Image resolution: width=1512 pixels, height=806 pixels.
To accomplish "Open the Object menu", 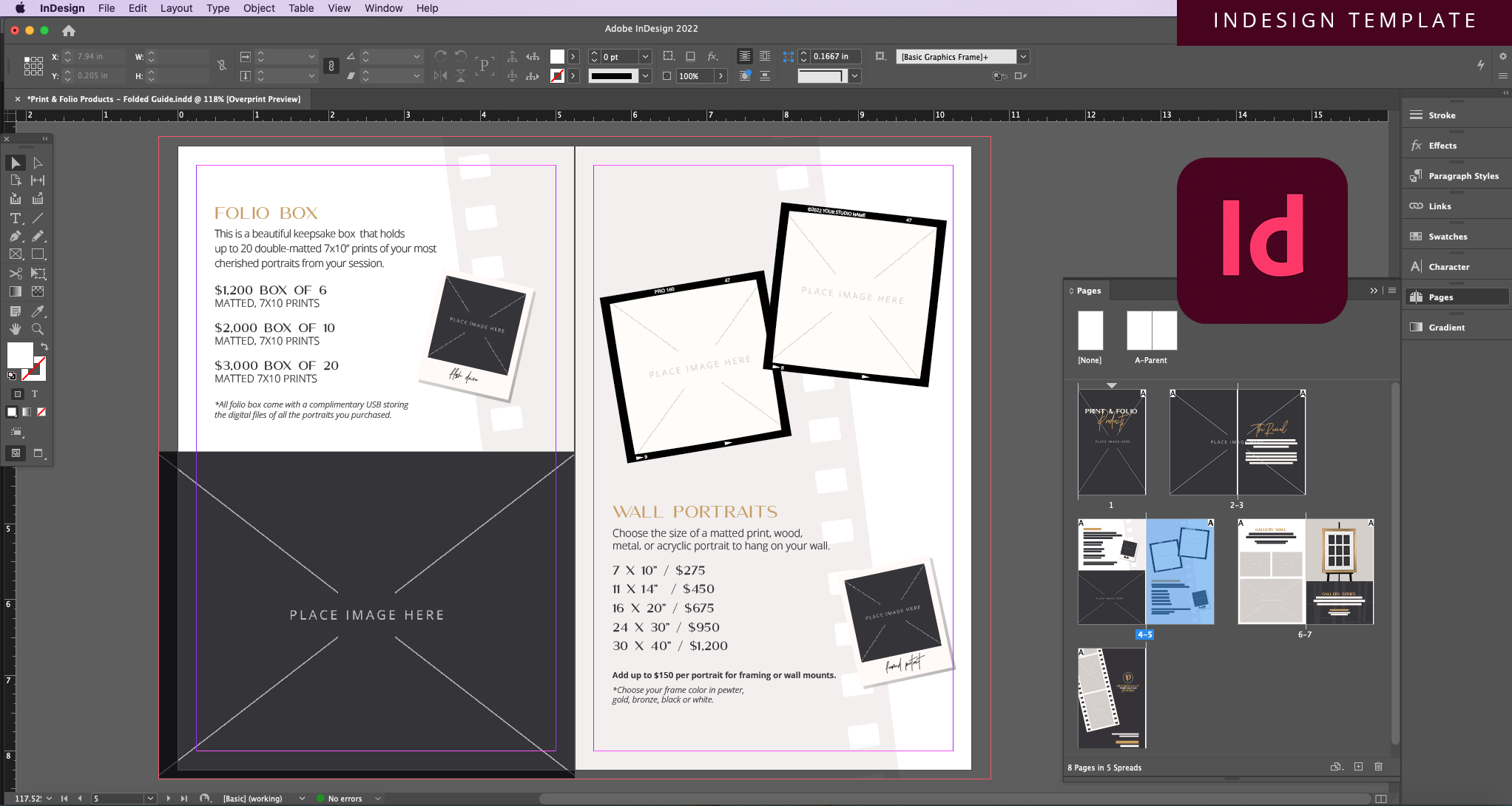I will (x=258, y=8).
